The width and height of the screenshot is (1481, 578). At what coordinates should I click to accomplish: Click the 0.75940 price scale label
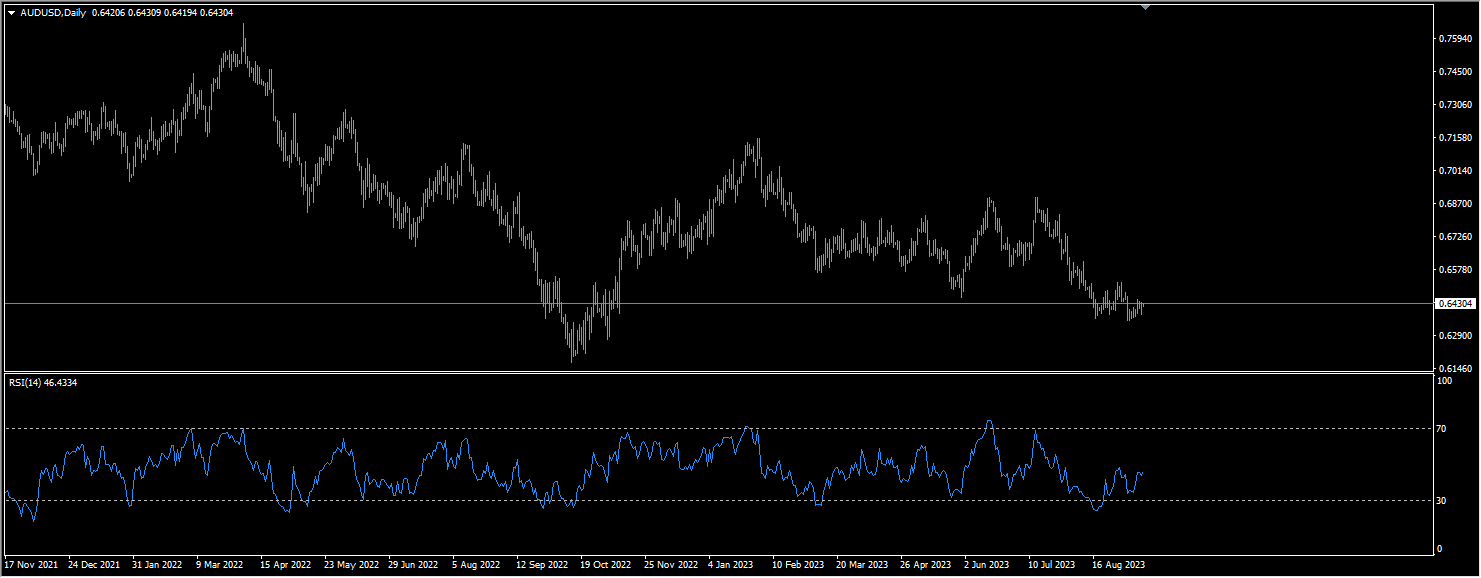pos(1455,39)
